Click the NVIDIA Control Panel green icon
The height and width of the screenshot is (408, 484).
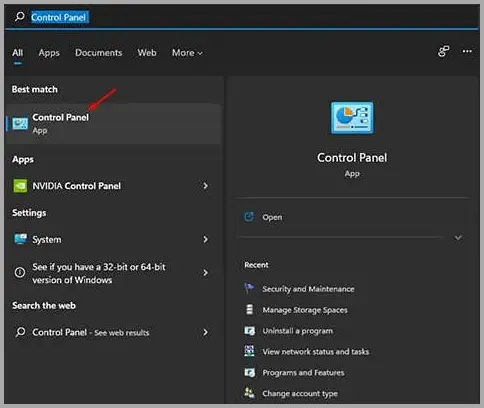pos(20,186)
